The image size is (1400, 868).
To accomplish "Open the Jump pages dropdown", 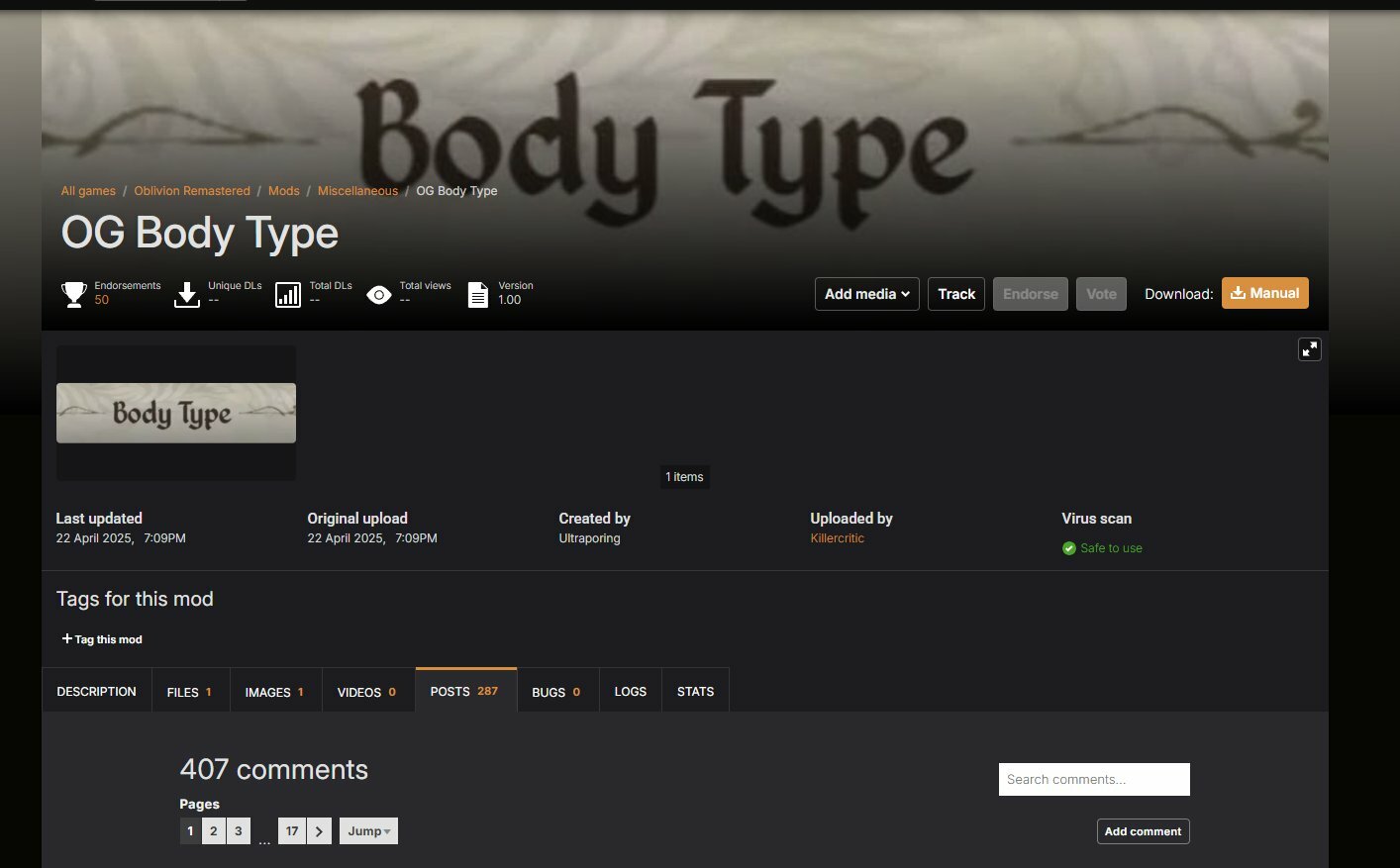I will pos(368,831).
